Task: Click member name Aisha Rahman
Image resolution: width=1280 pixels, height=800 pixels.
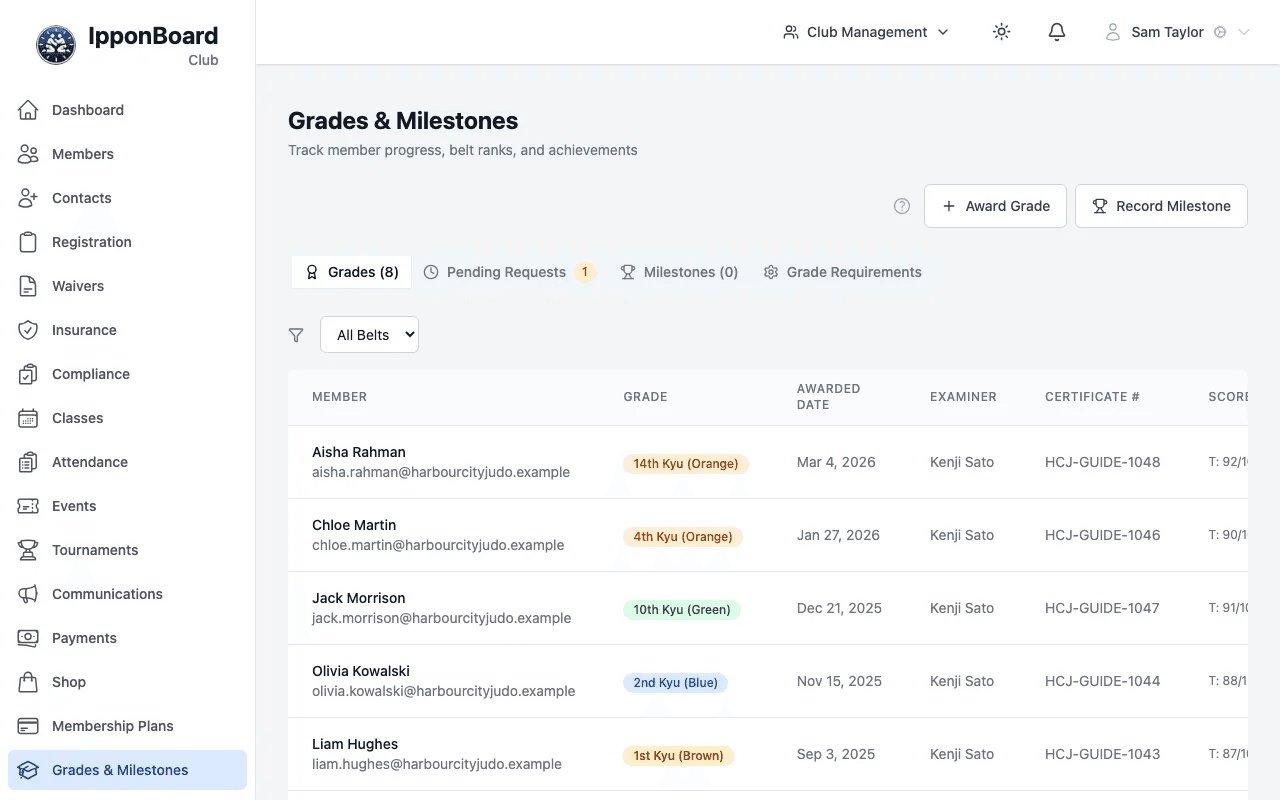Action: [x=359, y=452]
